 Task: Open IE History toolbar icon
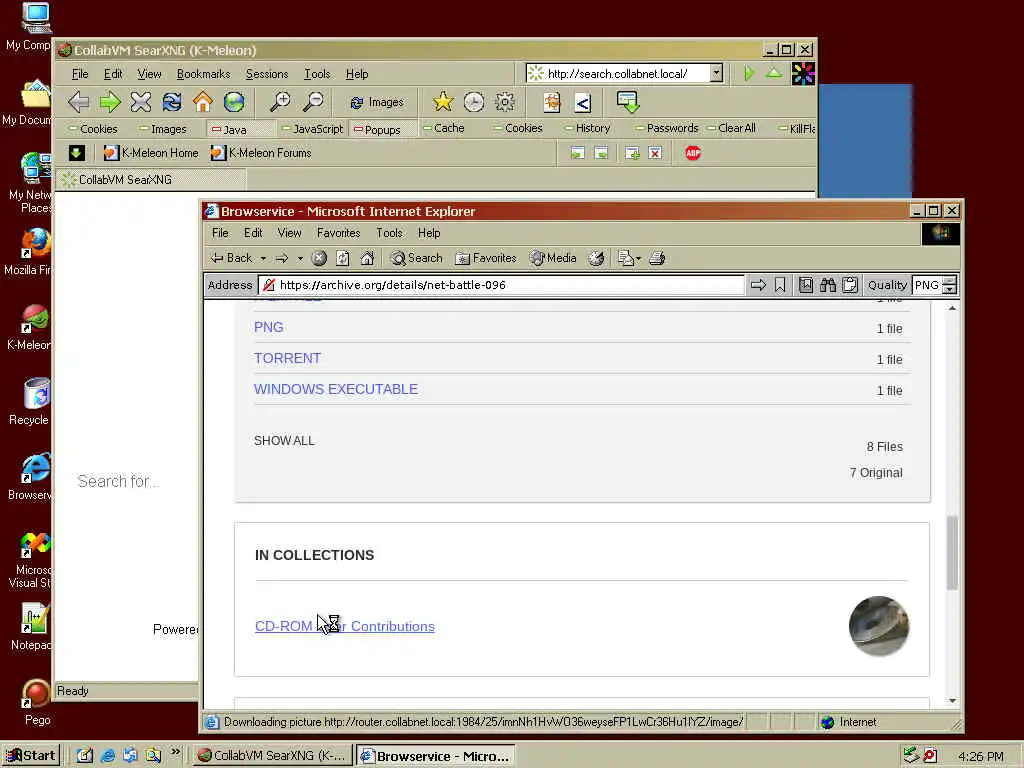click(596, 258)
